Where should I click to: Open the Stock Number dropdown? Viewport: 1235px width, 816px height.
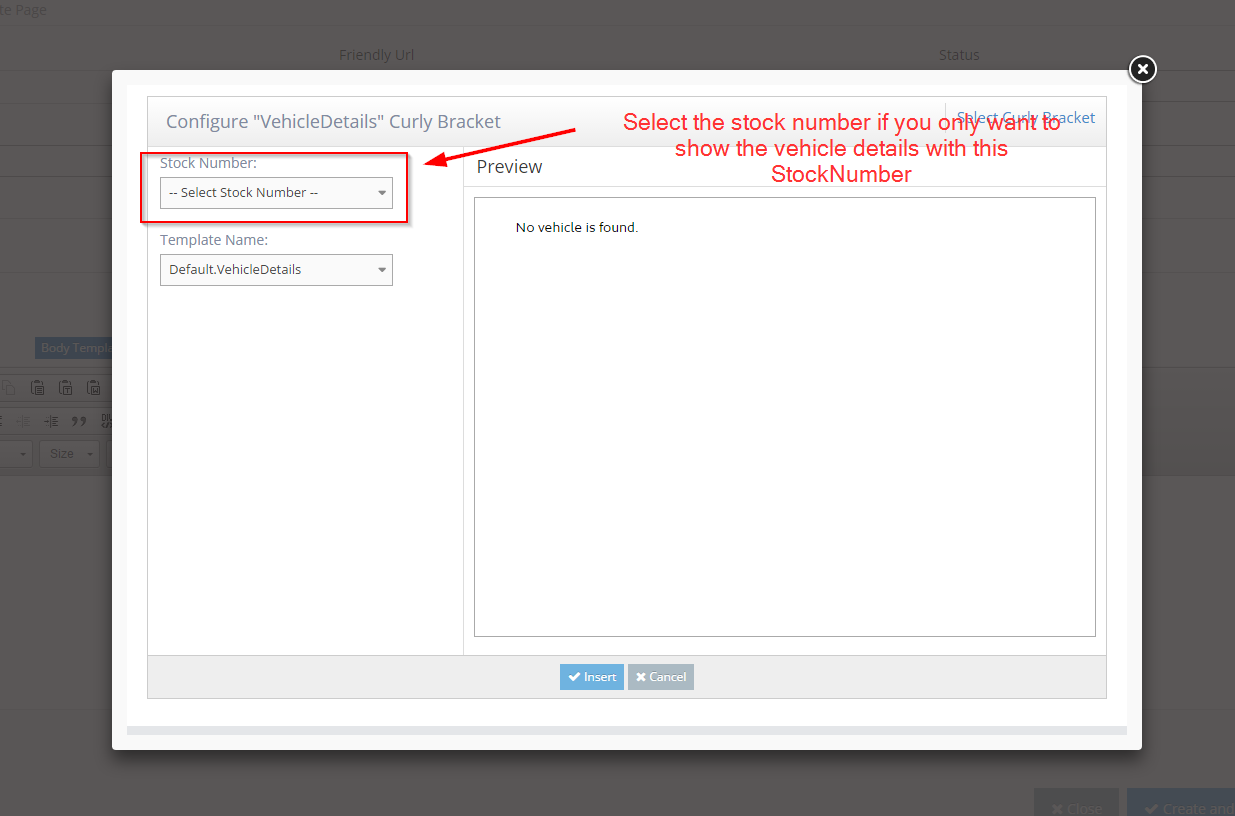(x=276, y=193)
